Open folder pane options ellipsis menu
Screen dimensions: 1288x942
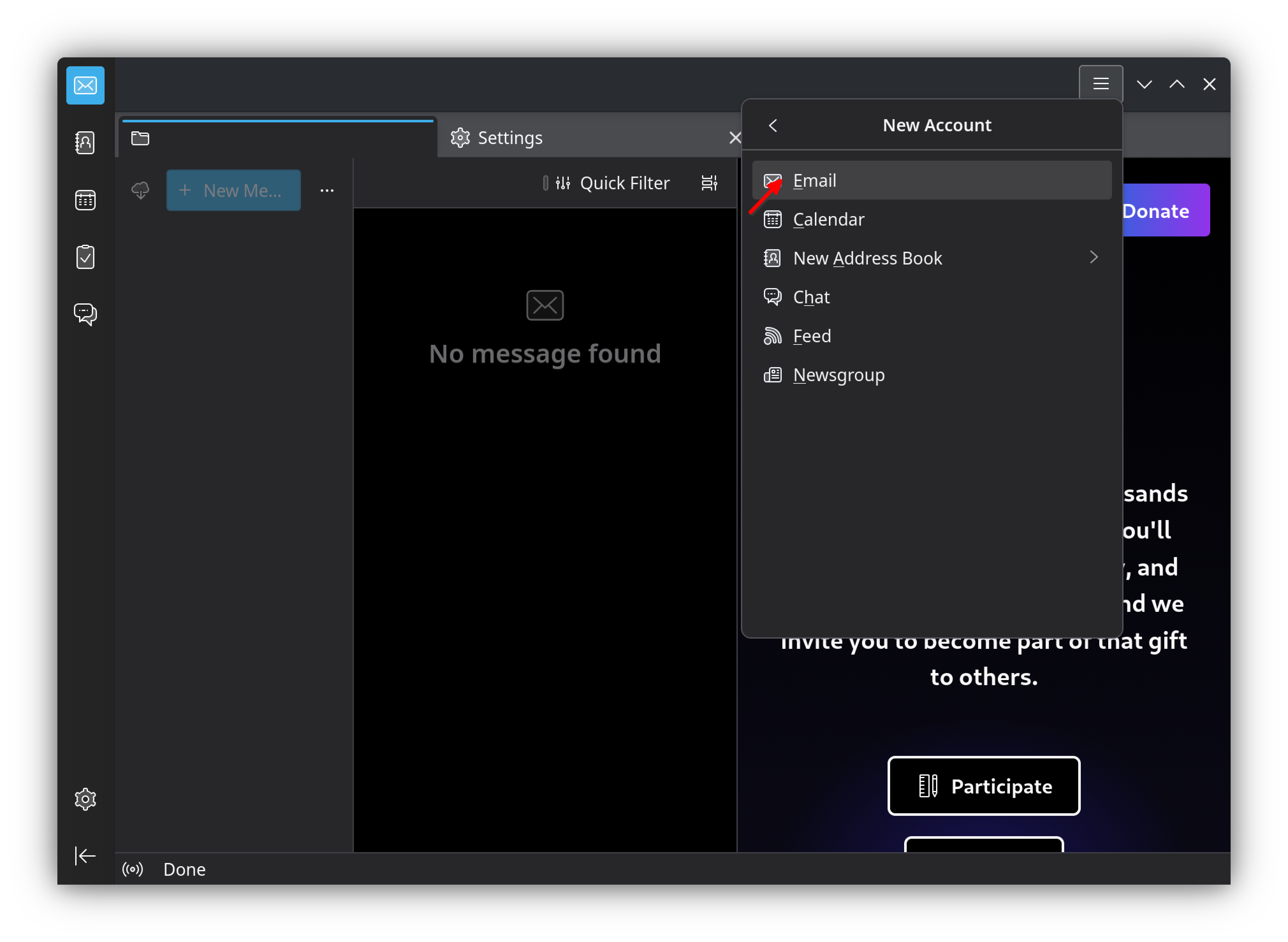(x=327, y=191)
